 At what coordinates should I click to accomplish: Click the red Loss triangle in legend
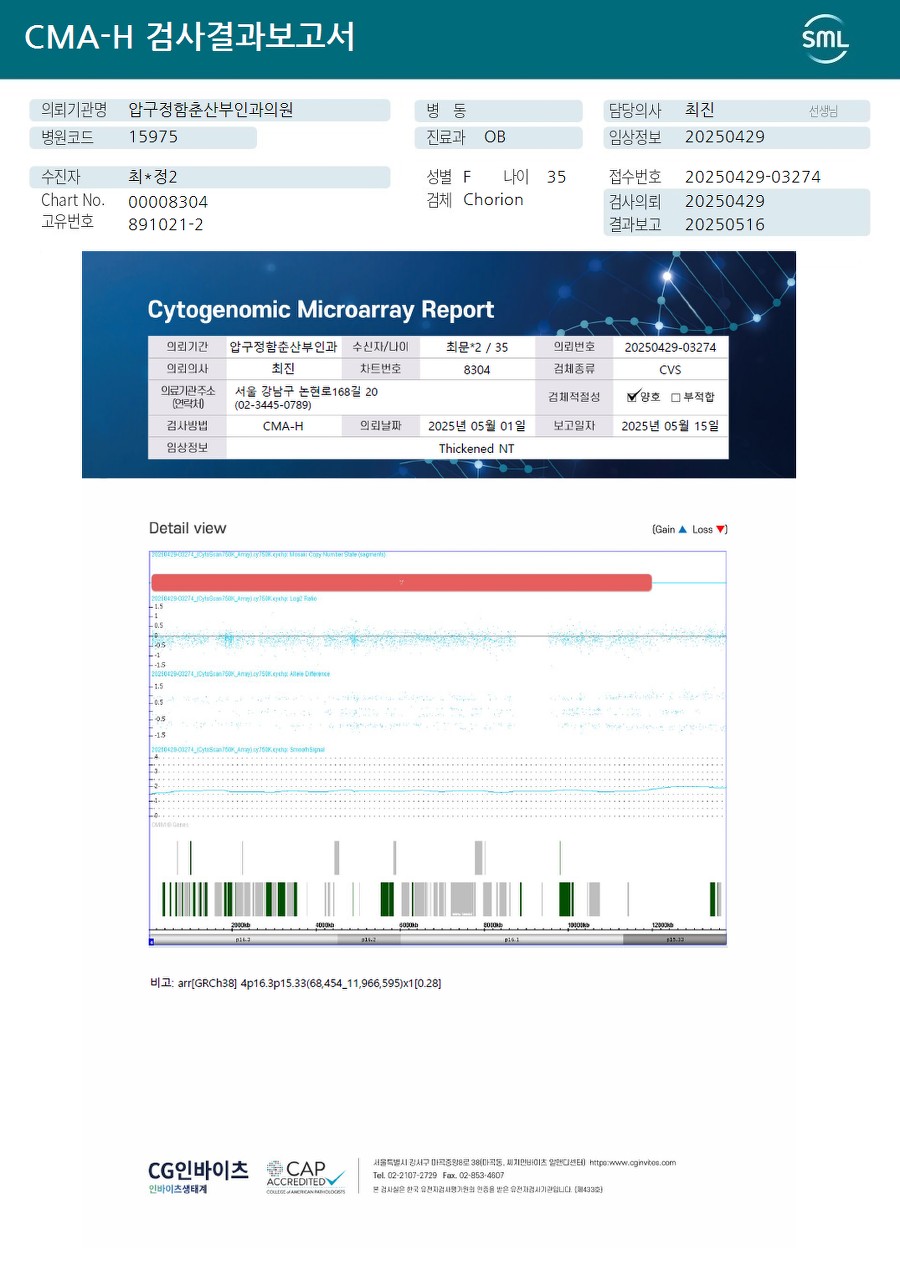point(720,529)
